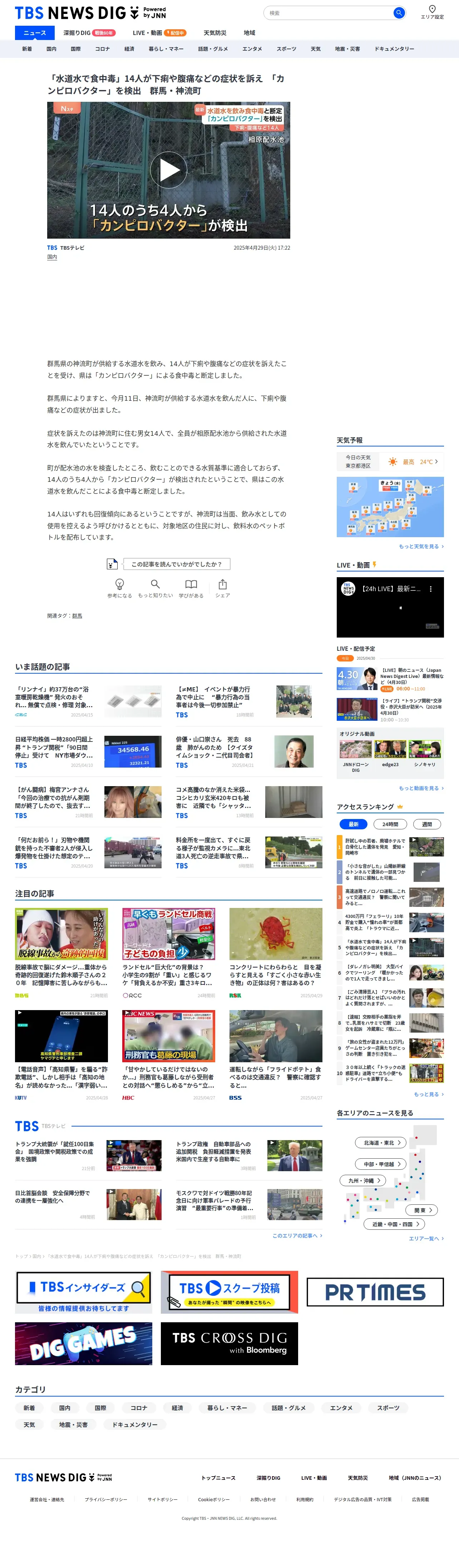Select 地震・災害 category chip
The image size is (459, 1568).
[73, 1424]
